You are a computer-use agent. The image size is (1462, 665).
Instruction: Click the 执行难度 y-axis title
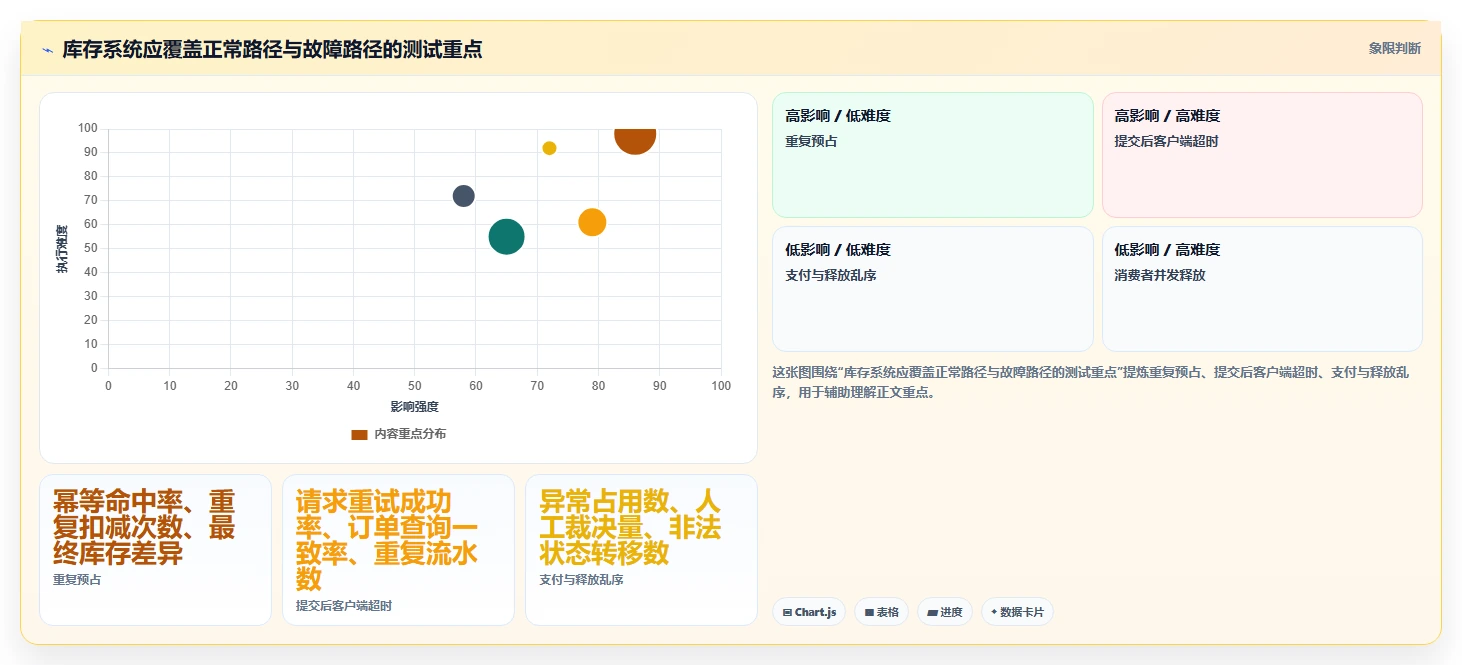(x=62, y=249)
